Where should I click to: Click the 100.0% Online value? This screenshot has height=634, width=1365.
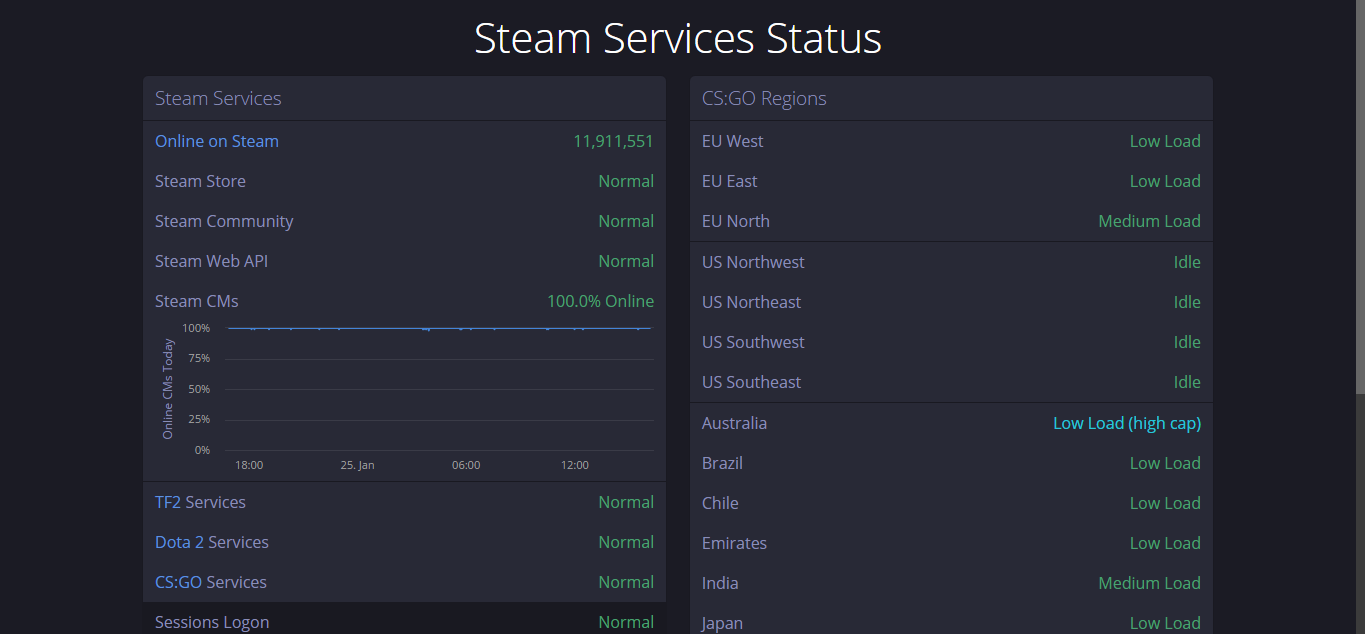coord(600,301)
